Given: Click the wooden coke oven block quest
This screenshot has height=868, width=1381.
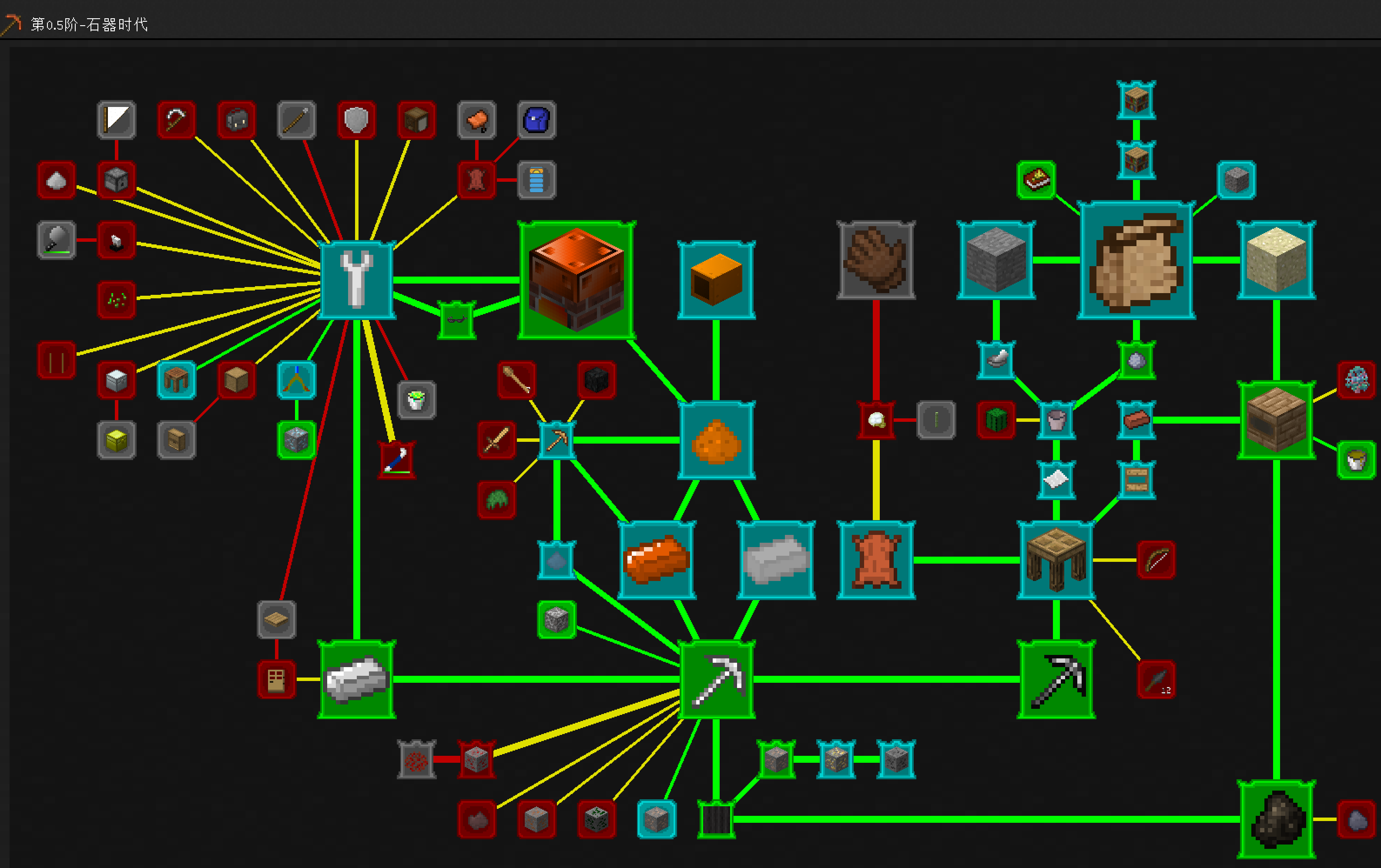Looking at the screenshot, I should (x=1276, y=420).
